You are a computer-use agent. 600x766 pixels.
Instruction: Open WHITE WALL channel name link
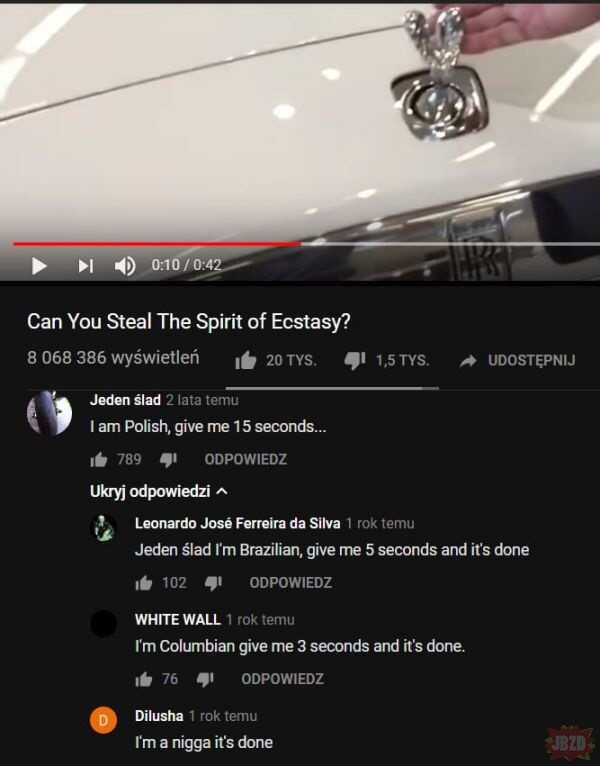point(178,620)
